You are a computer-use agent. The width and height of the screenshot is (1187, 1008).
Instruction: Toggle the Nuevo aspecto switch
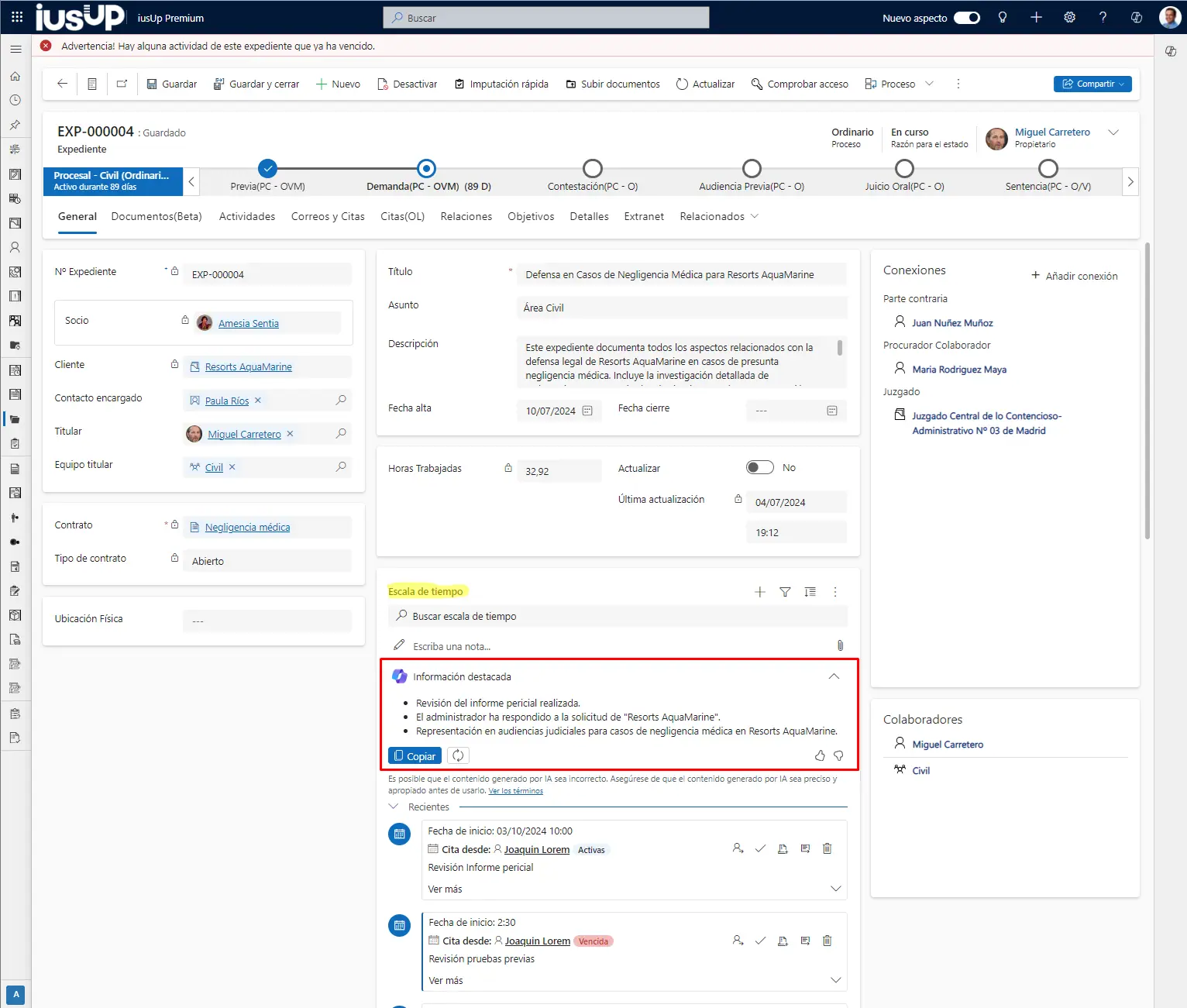point(966,18)
